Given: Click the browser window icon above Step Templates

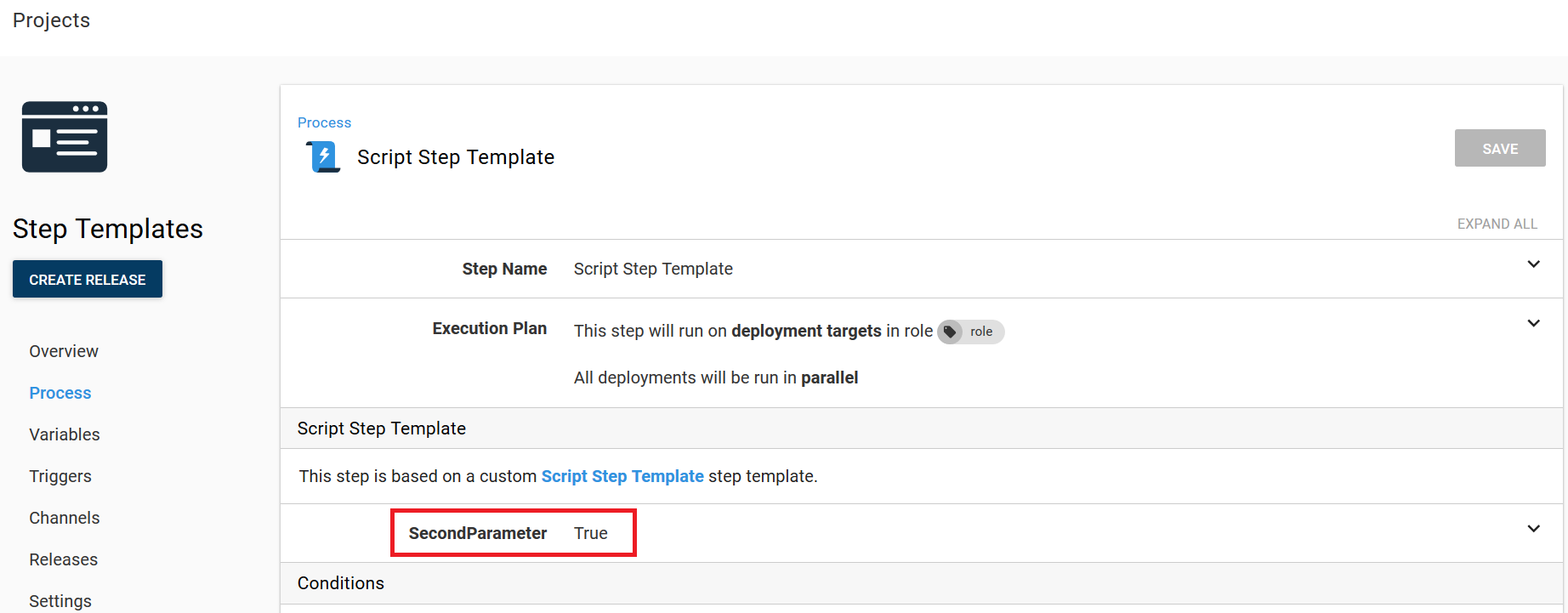Looking at the screenshot, I should (x=64, y=136).
